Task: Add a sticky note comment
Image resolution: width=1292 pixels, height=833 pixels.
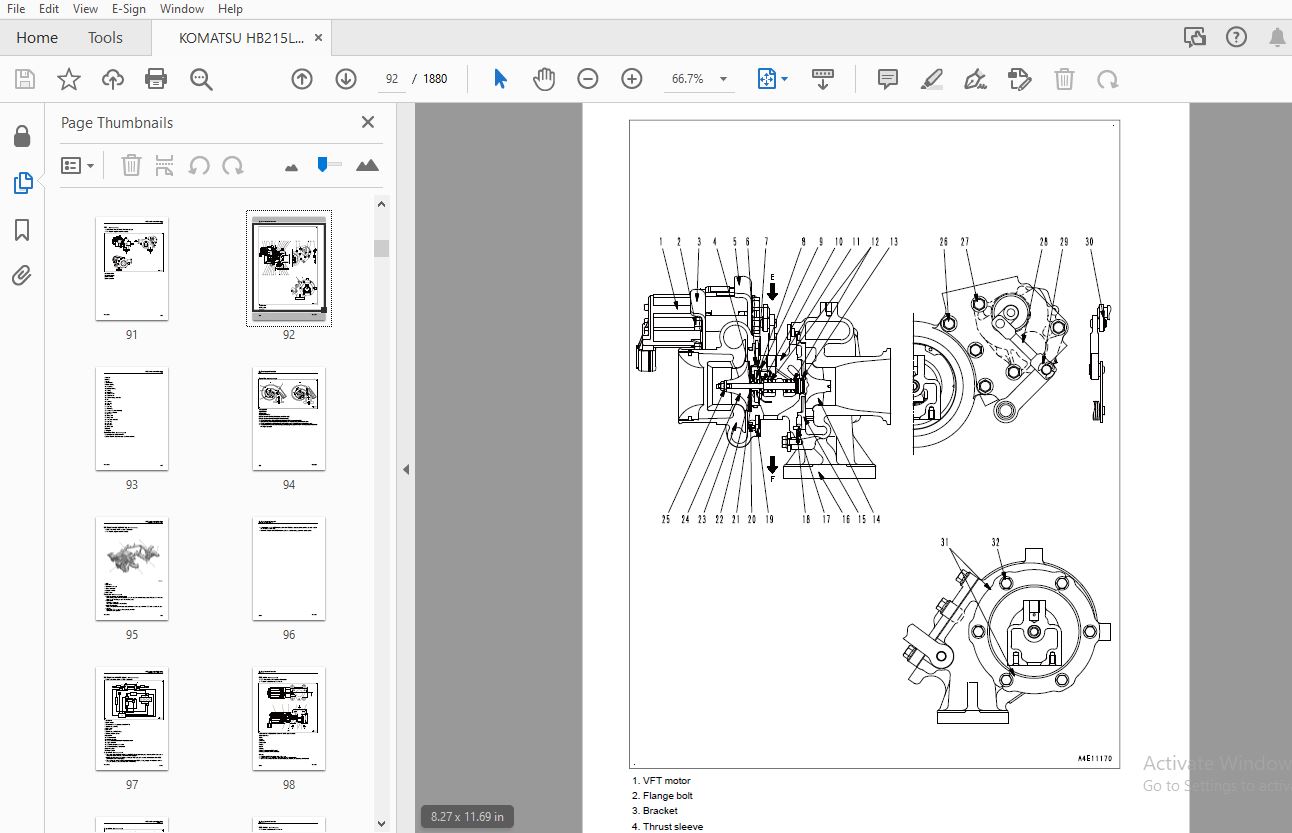Action: coord(887,79)
